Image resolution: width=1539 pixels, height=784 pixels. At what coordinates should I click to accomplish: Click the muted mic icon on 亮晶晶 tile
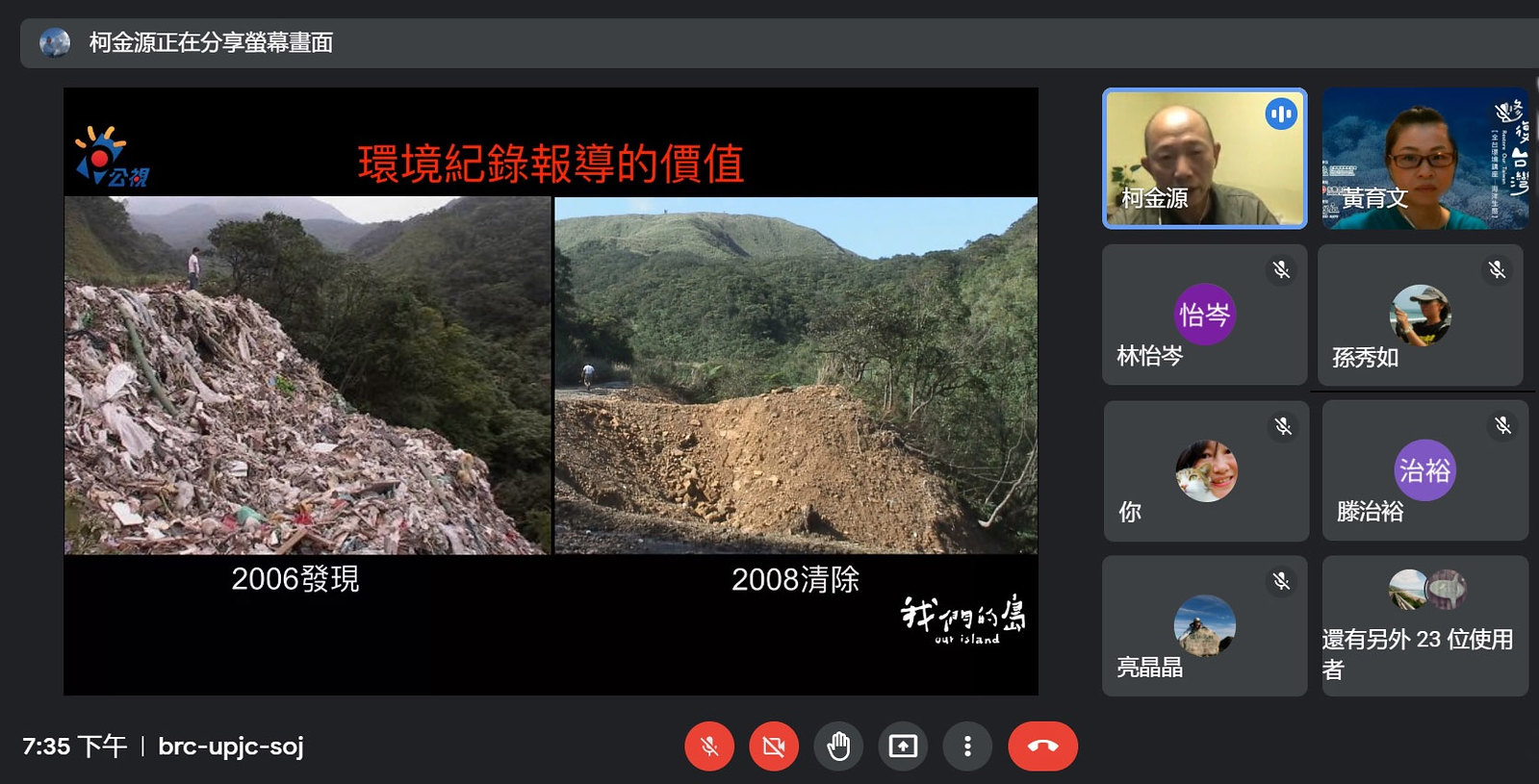pos(1281,581)
